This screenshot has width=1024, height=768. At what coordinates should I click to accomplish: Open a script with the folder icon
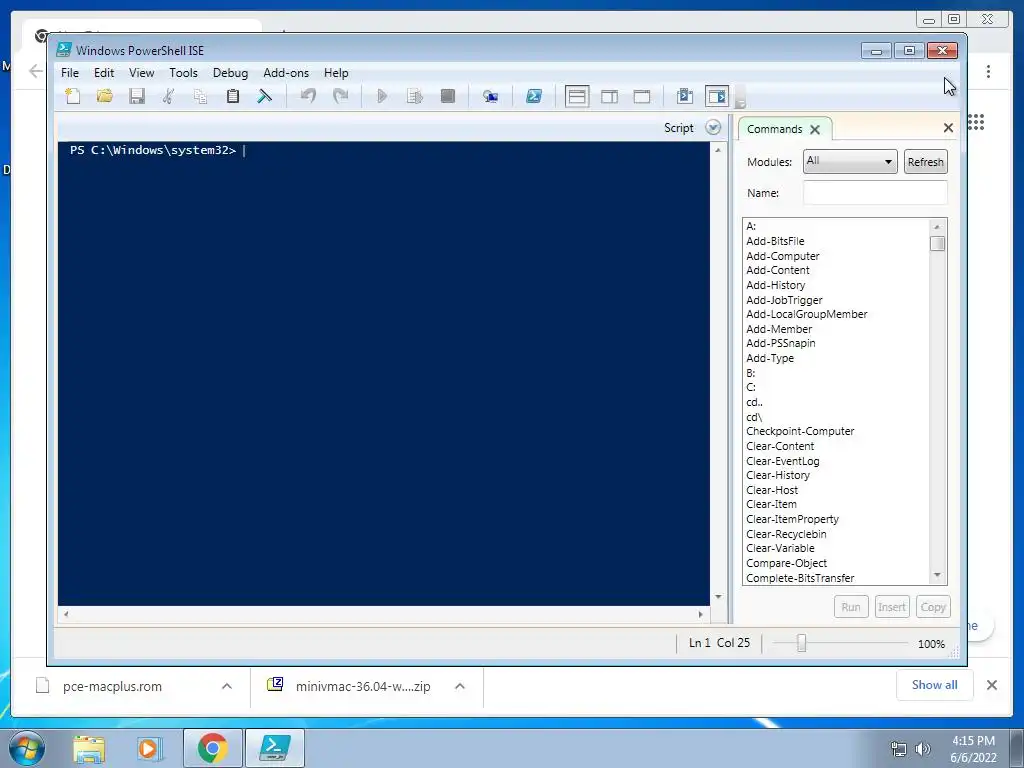(x=104, y=97)
